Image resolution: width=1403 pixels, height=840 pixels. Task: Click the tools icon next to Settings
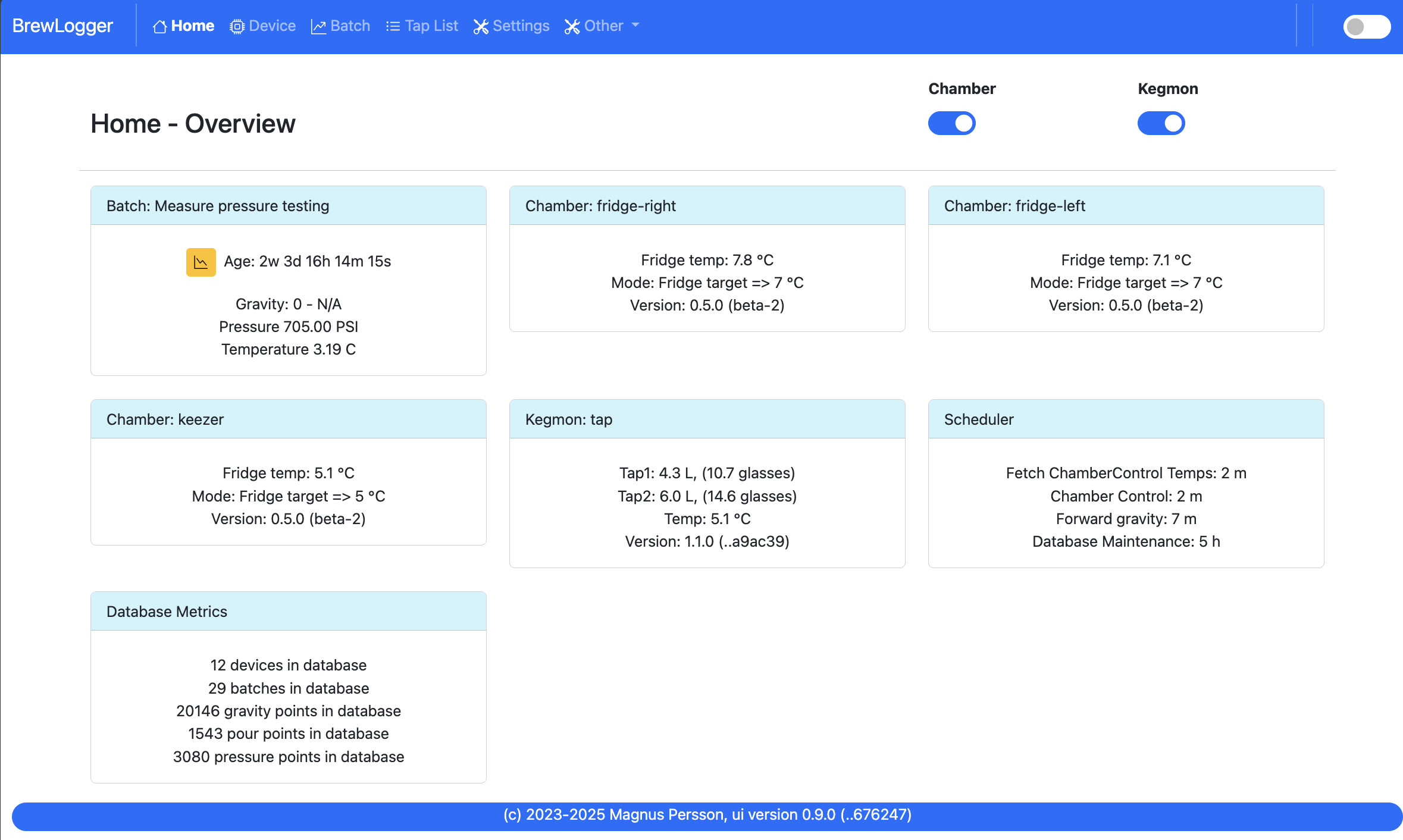pos(481,27)
